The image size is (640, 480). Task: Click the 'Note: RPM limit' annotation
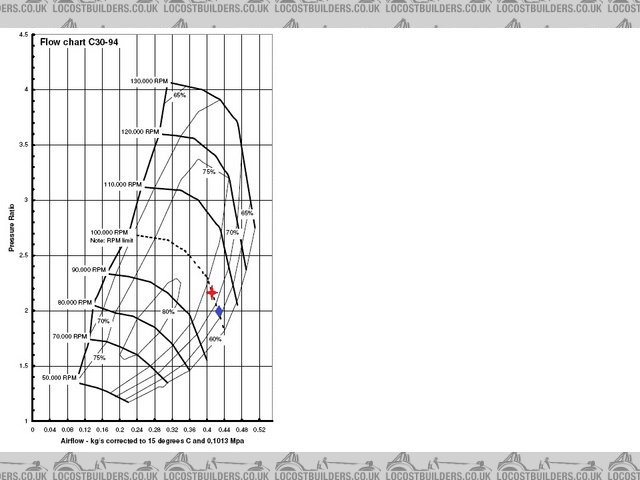[112, 241]
